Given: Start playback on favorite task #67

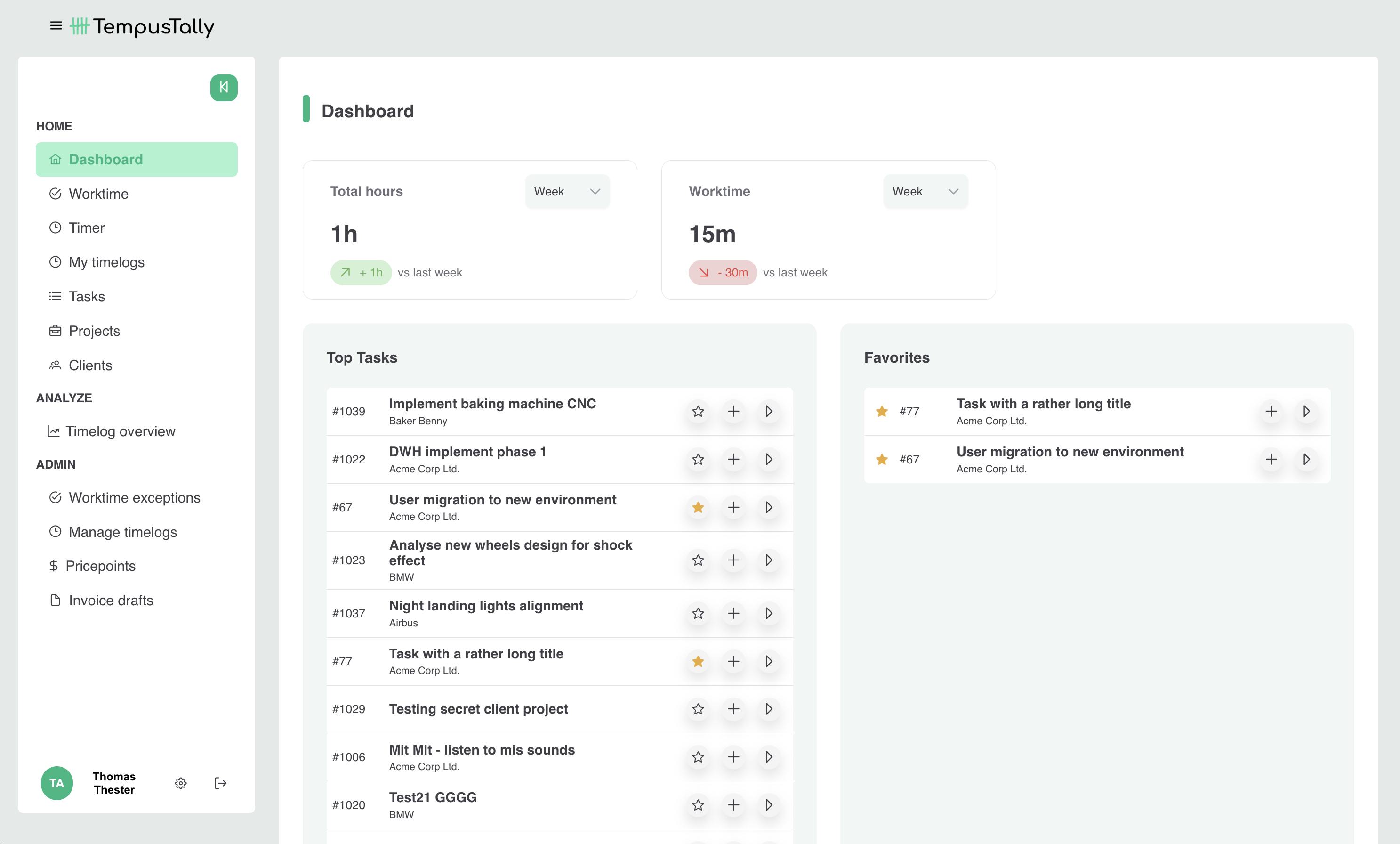Looking at the screenshot, I should pos(1307,460).
